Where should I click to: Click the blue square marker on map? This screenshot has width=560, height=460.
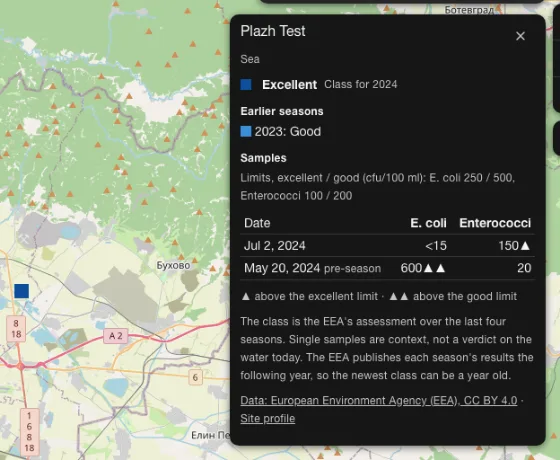(21, 291)
